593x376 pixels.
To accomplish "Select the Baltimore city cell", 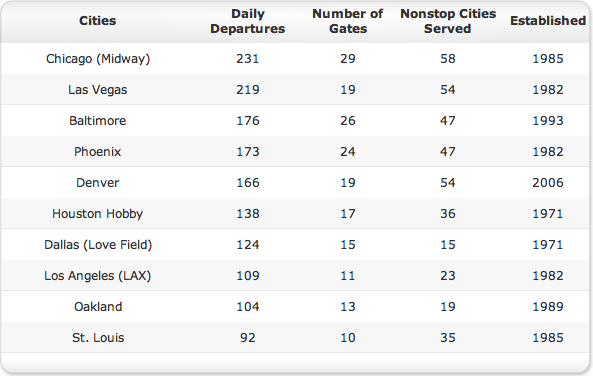I will pos(98,121).
